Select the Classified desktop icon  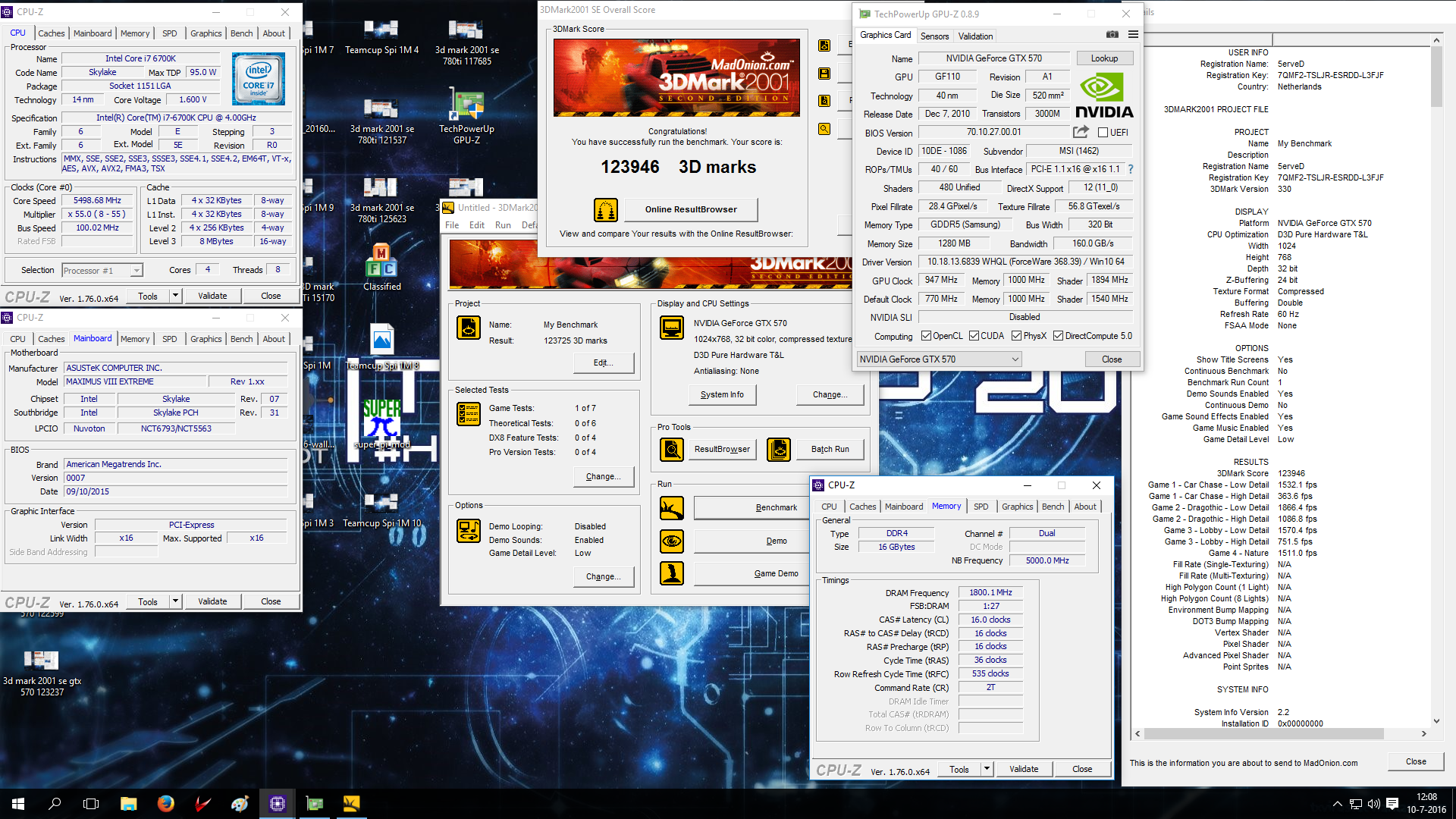tap(382, 267)
